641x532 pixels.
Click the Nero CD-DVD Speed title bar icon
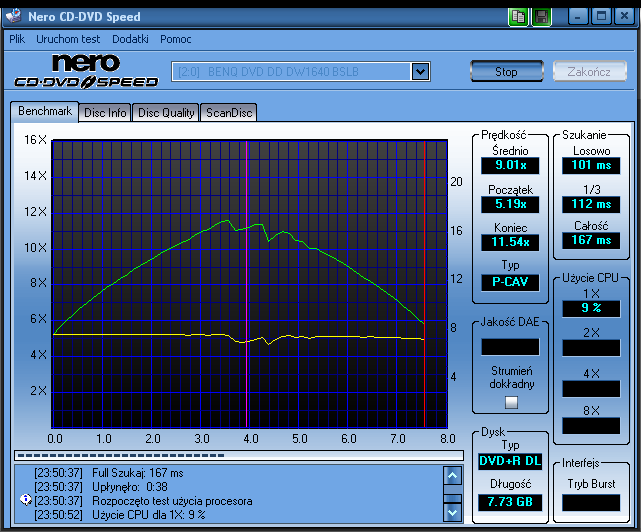(14, 16)
